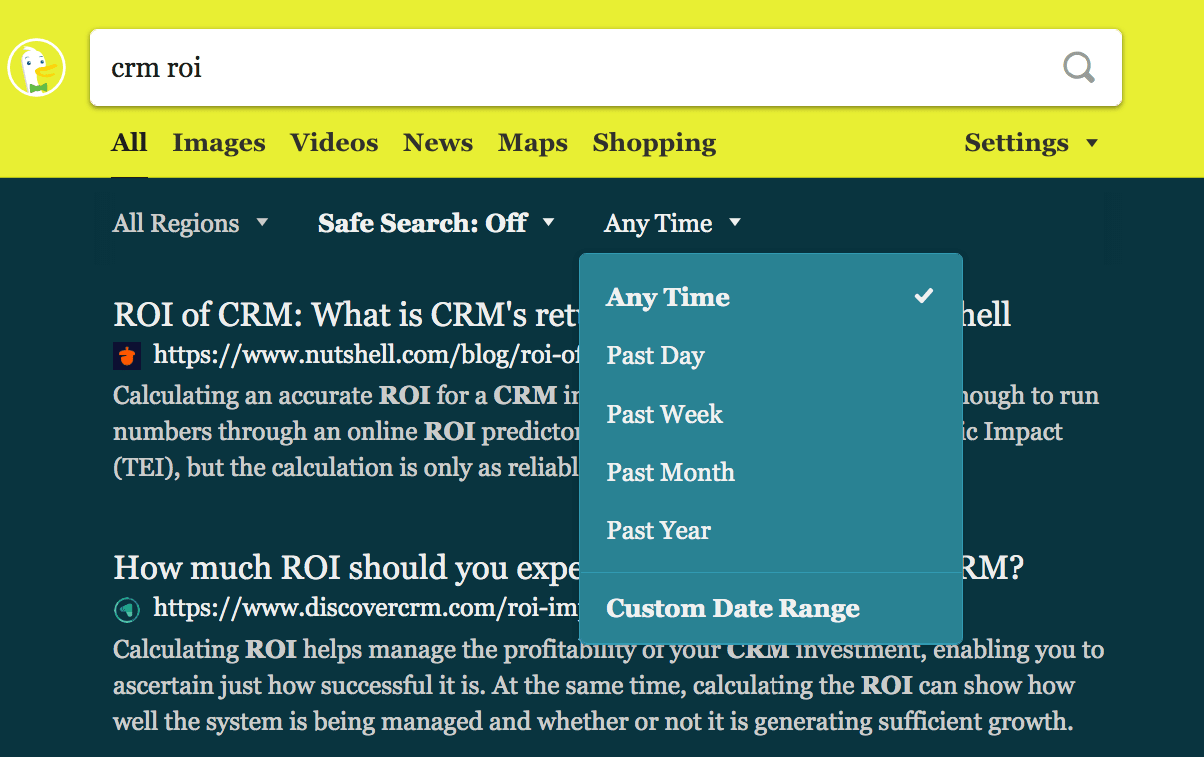Click the magnifying glass search icon
This screenshot has width=1204, height=757.
point(1079,68)
